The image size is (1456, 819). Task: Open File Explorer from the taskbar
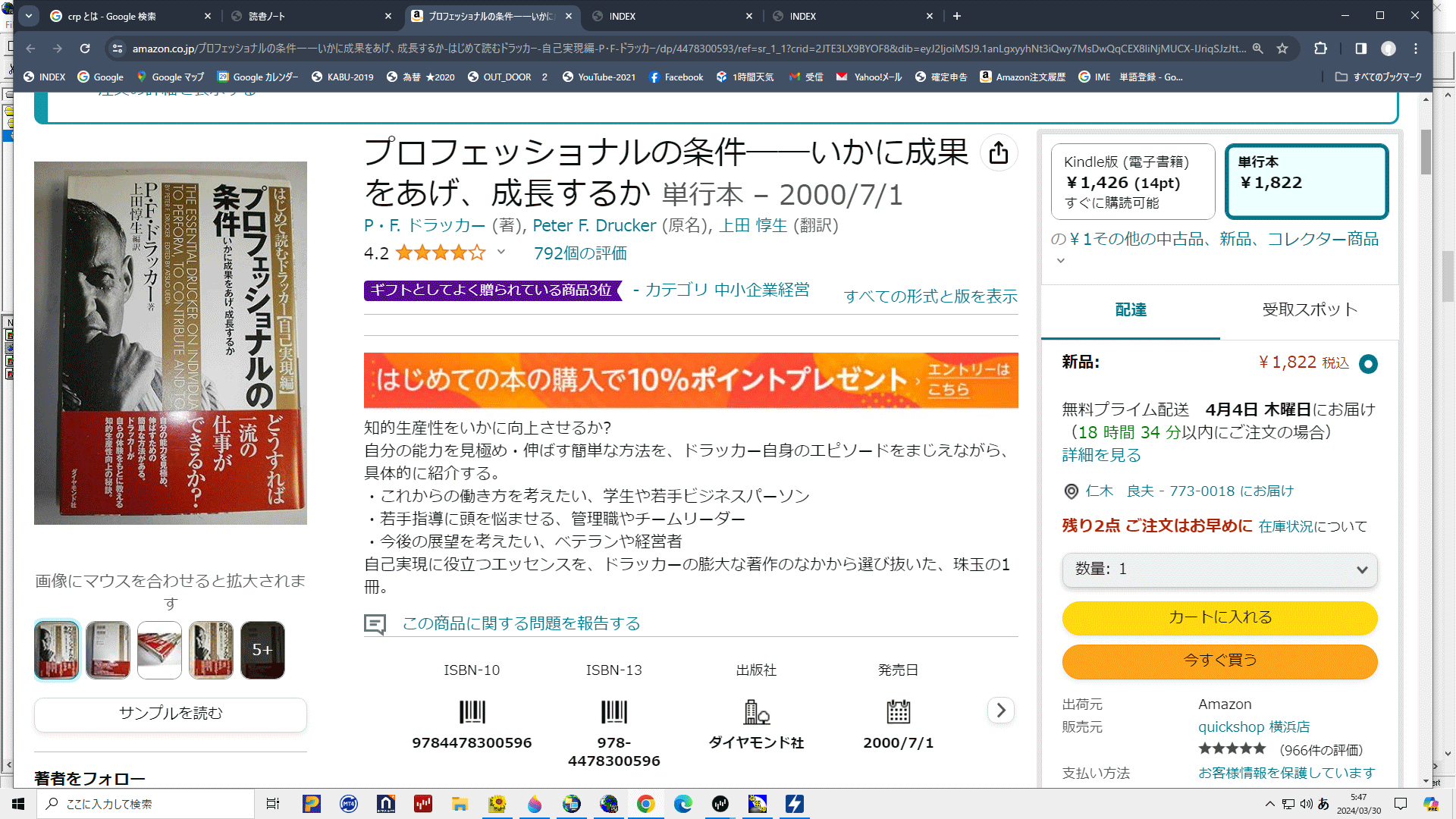click(460, 804)
